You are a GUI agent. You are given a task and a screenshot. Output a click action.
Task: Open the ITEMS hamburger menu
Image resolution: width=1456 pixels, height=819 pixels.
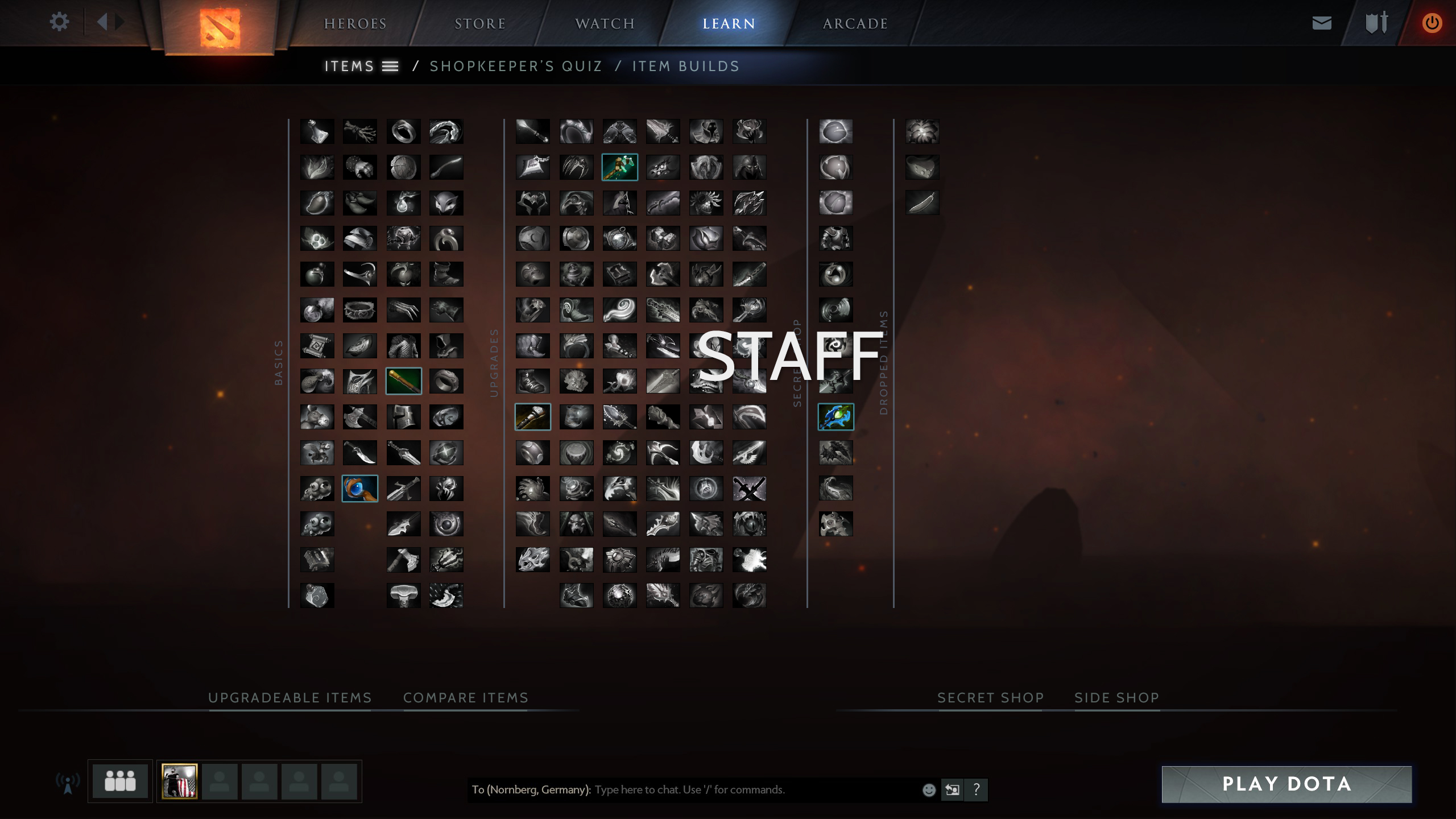coord(390,67)
